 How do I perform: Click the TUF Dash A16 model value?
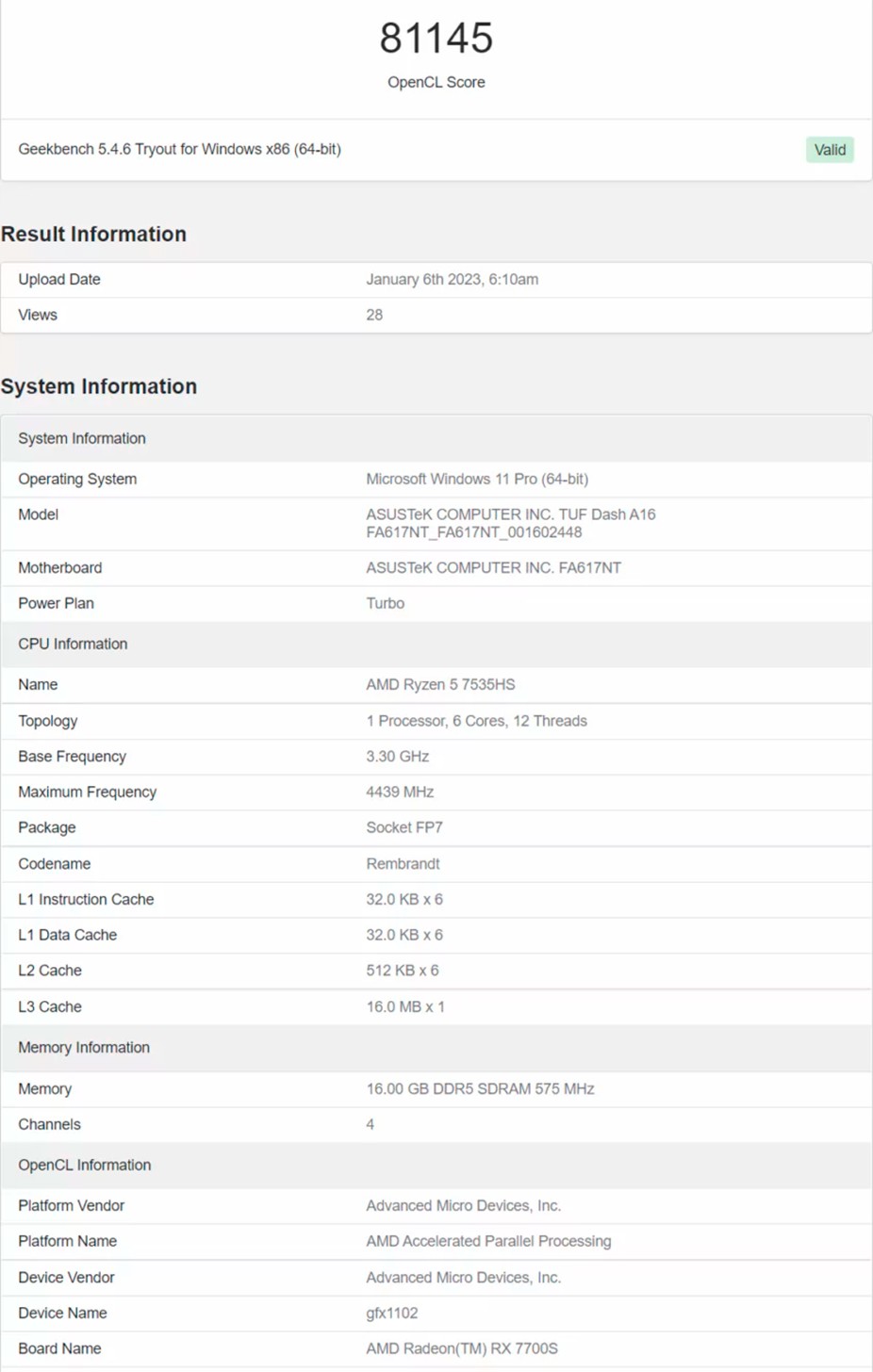[x=511, y=523]
